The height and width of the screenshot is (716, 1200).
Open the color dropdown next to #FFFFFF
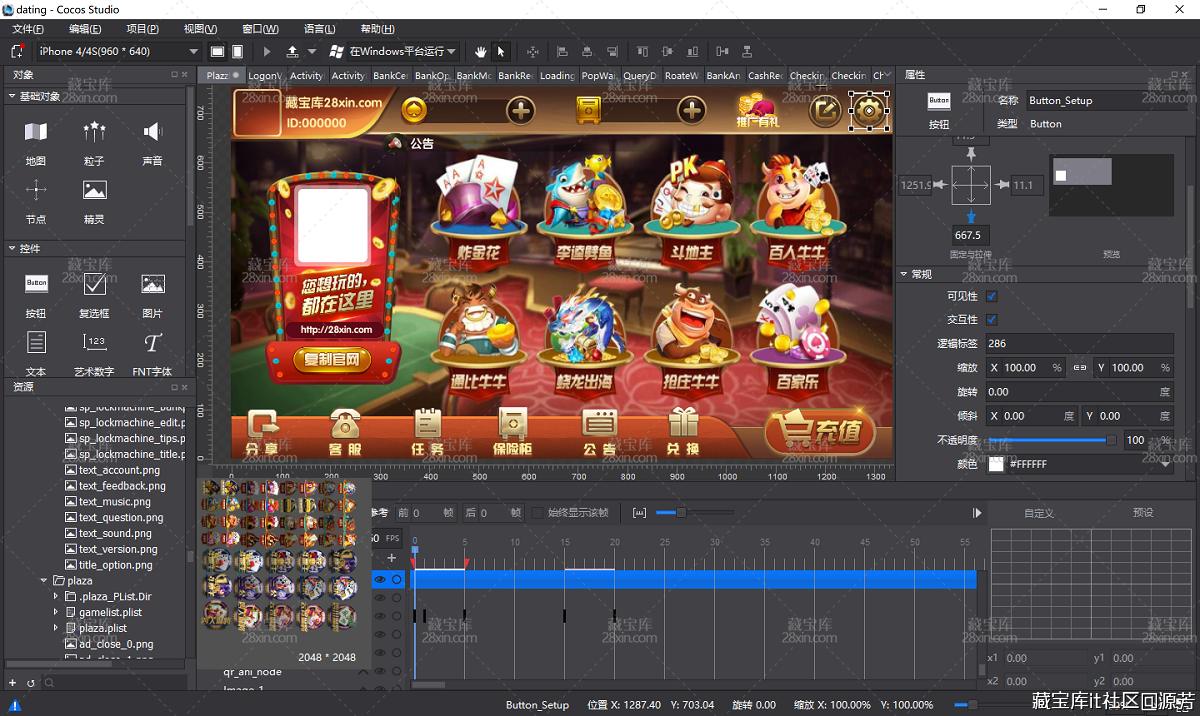1165,464
